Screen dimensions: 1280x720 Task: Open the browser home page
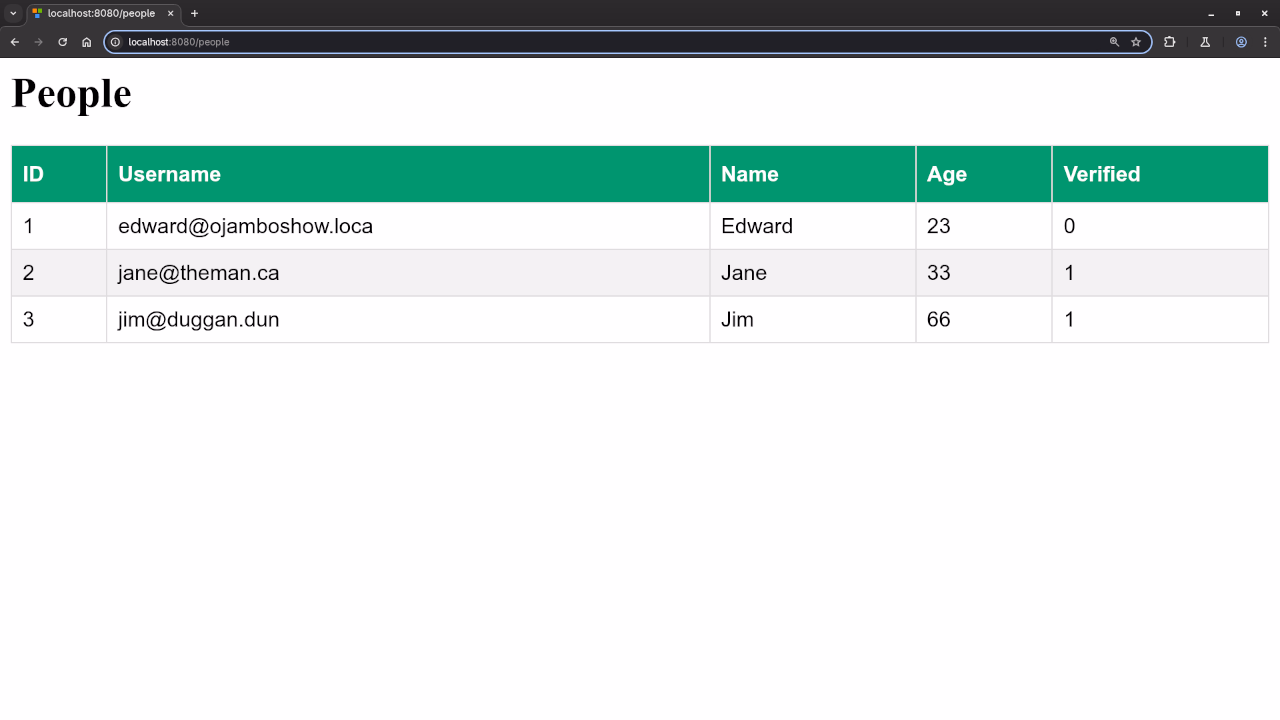pyautogui.click(x=87, y=42)
